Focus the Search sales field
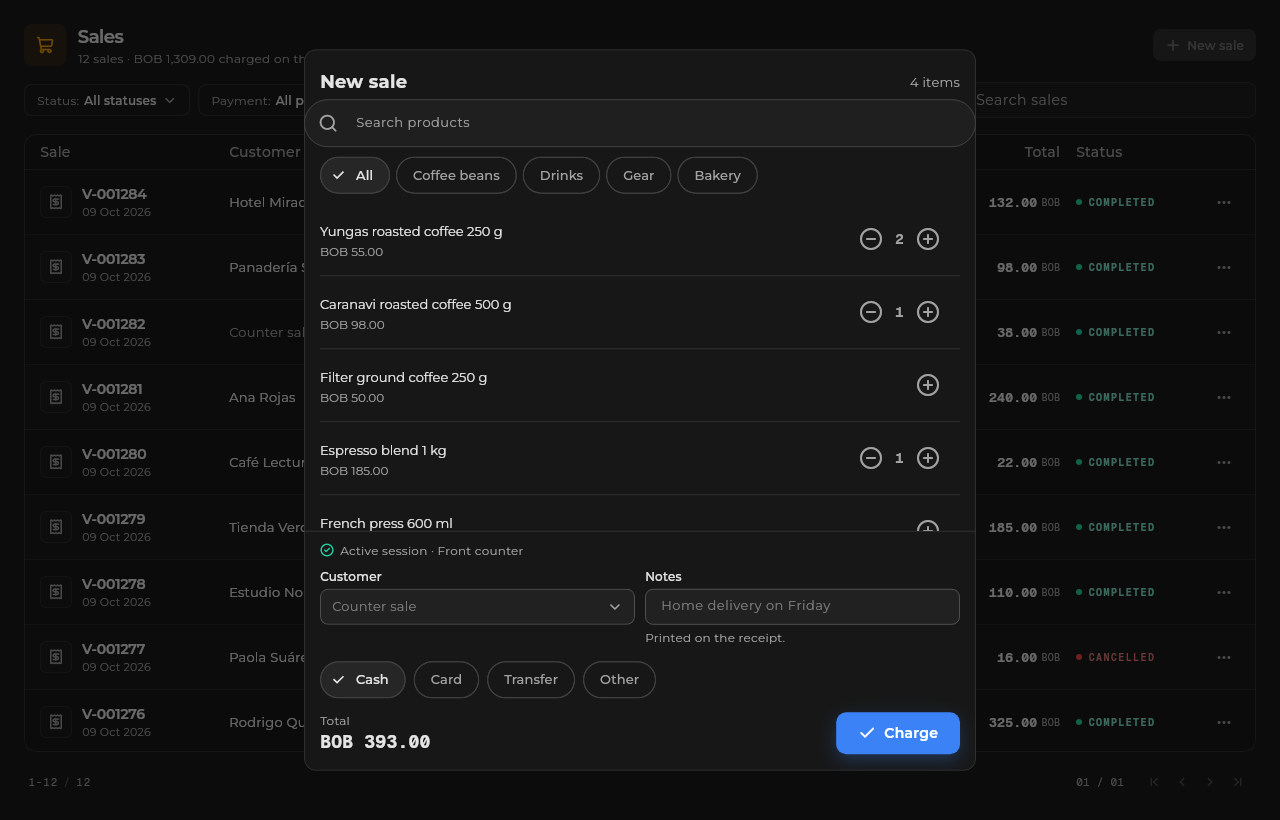Viewport: 1280px width, 820px height. pos(1113,100)
